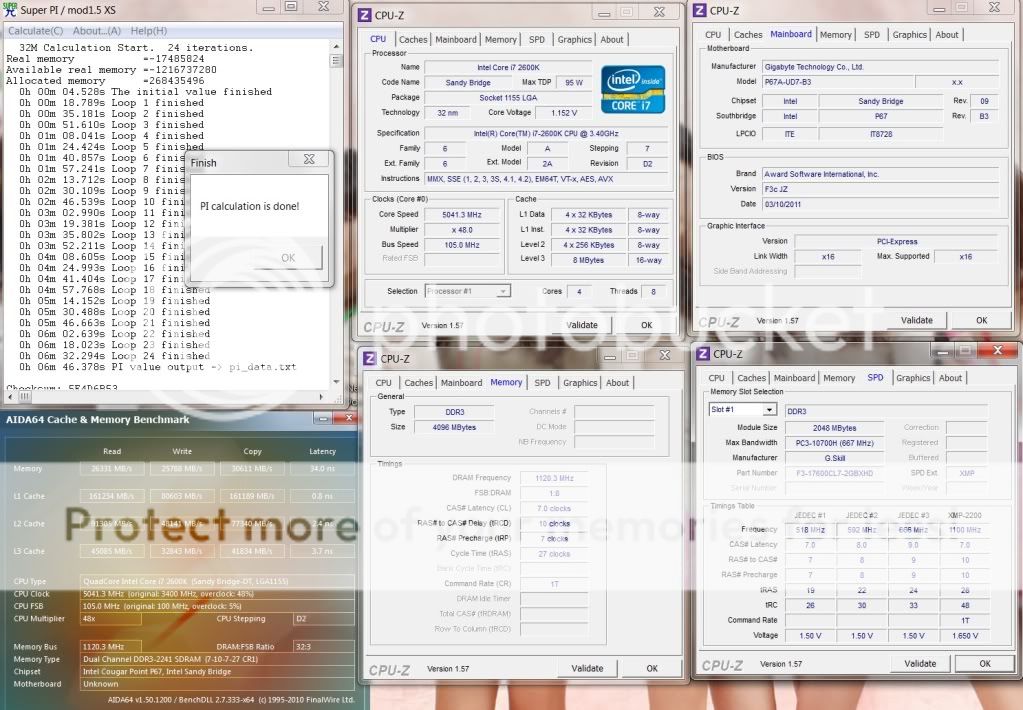Click the Bus Speed value '105.0 MHz'
1023x710 pixels.
(462, 245)
